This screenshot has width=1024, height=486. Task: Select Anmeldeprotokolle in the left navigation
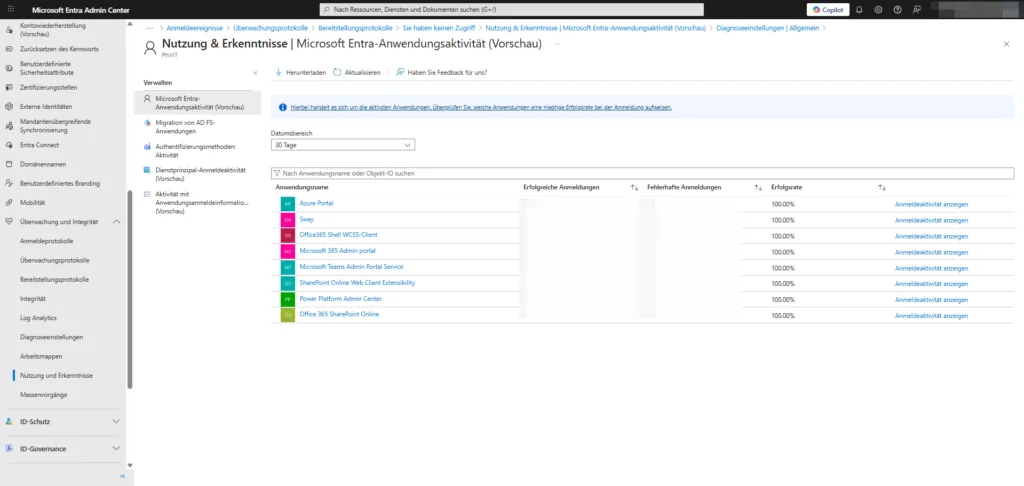47,241
